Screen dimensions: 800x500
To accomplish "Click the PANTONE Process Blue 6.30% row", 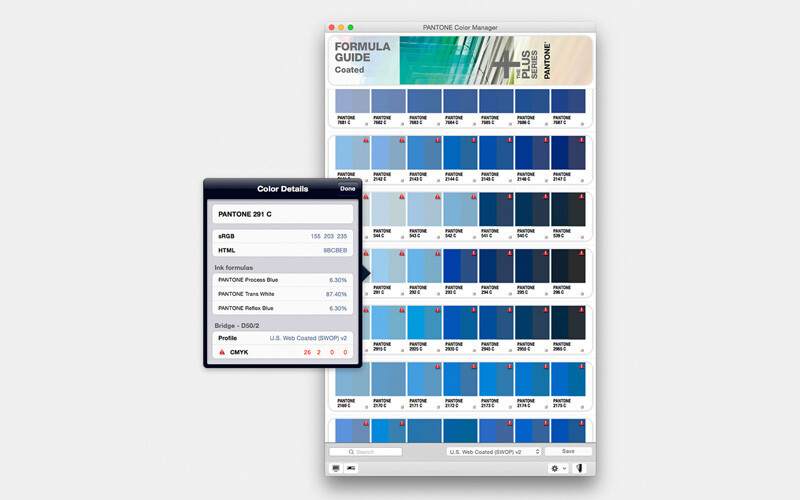I will click(x=283, y=280).
